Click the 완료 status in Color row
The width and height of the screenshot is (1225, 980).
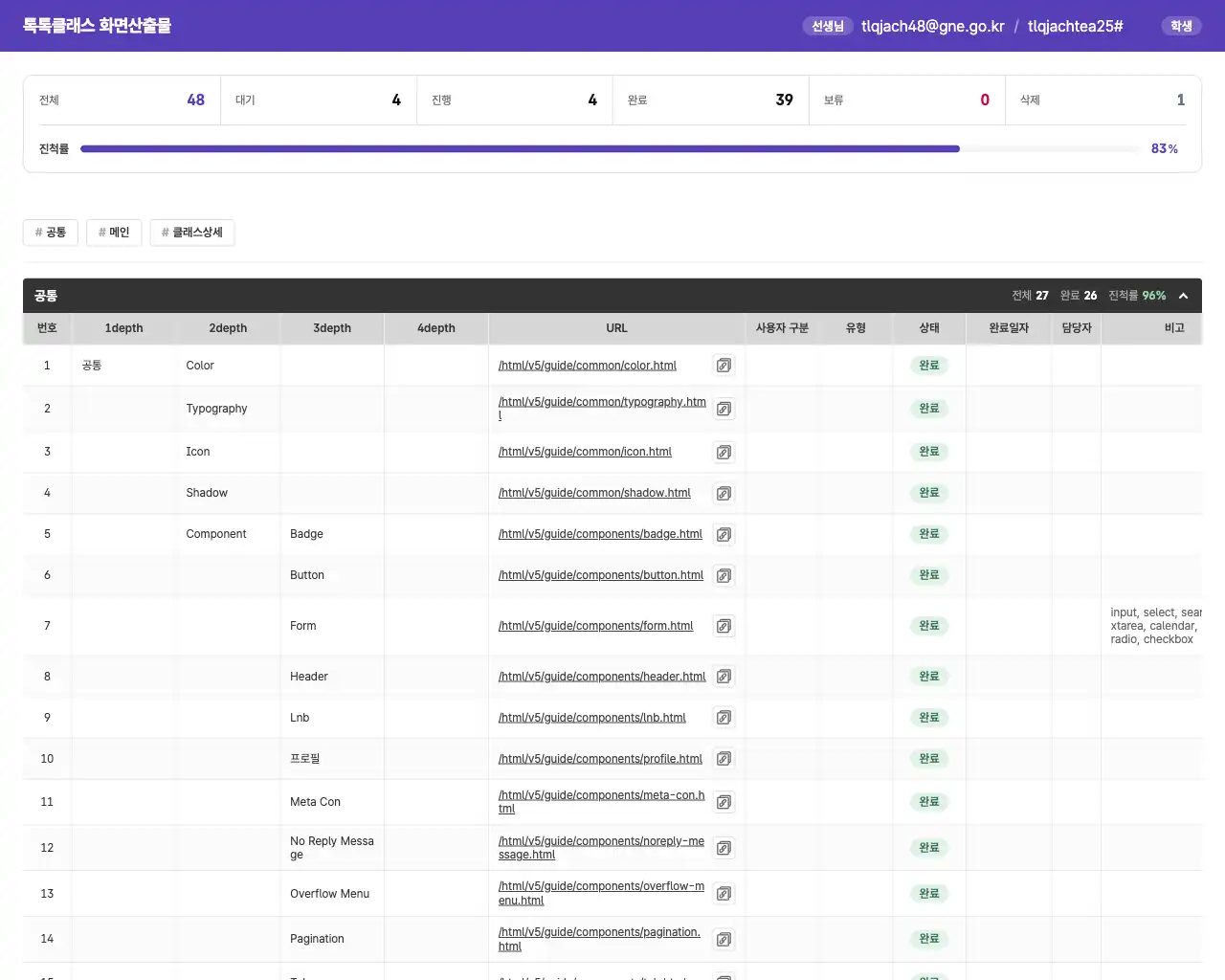(929, 366)
